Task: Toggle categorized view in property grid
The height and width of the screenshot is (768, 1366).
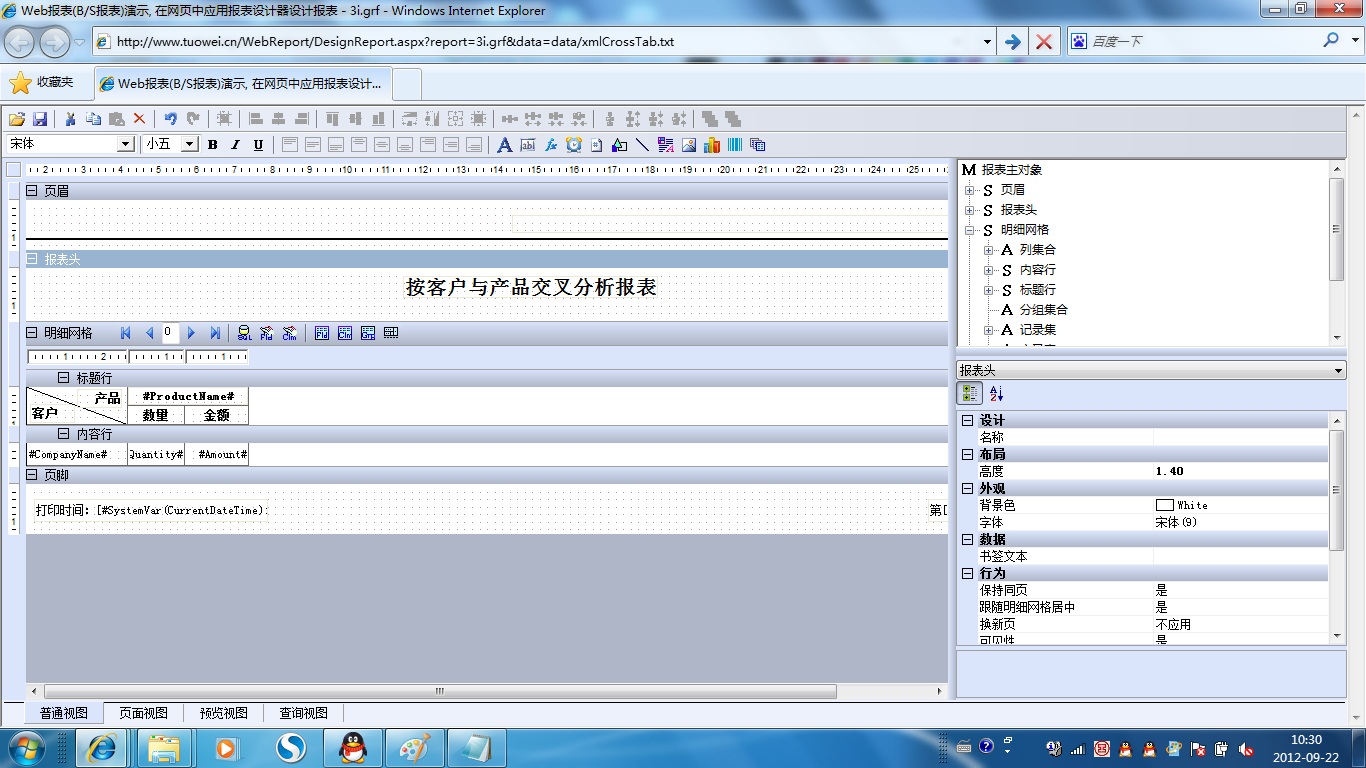Action: pyautogui.click(x=970, y=394)
